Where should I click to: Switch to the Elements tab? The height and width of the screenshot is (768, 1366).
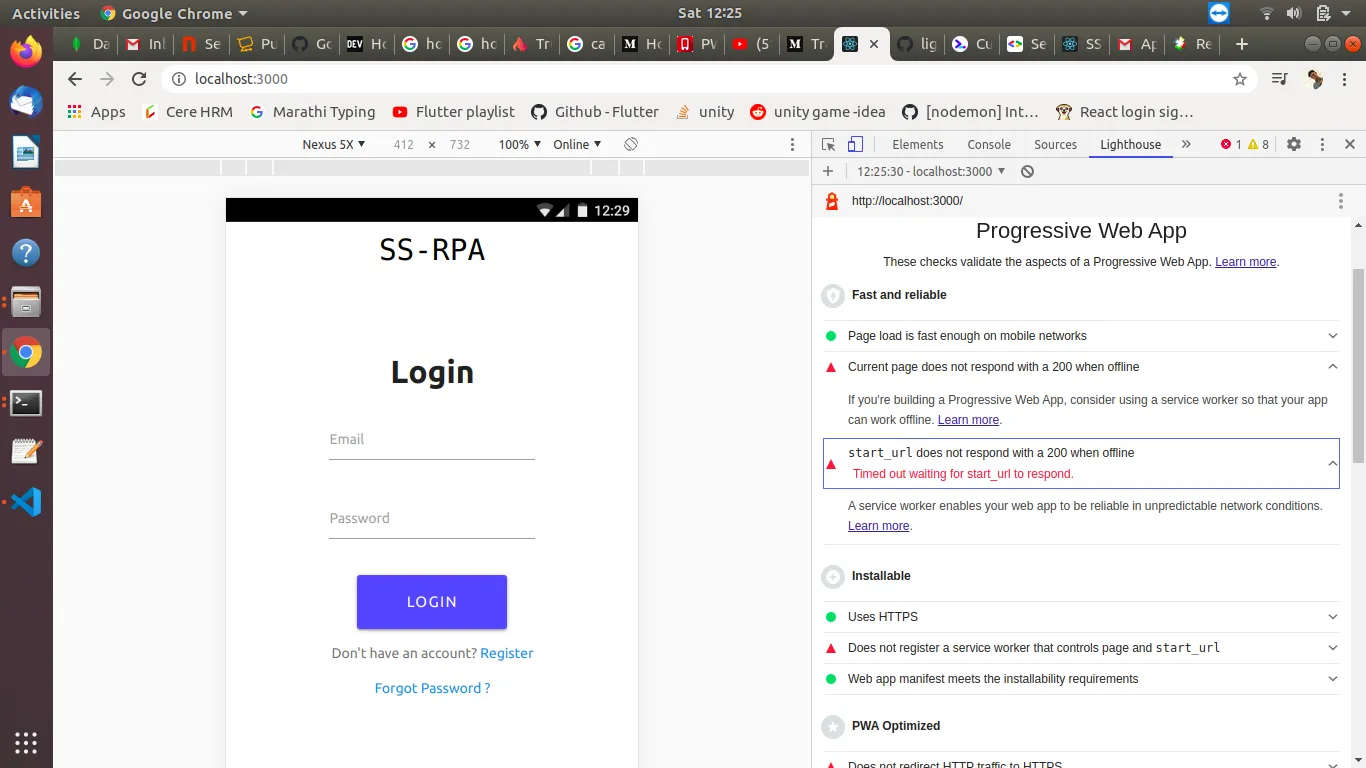(x=917, y=144)
